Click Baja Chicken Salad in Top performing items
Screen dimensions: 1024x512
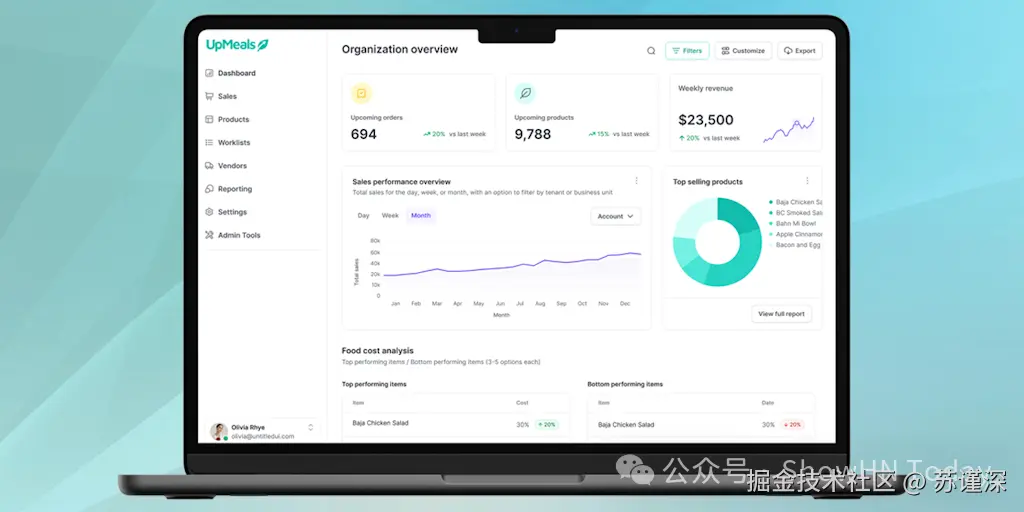point(380,423)
